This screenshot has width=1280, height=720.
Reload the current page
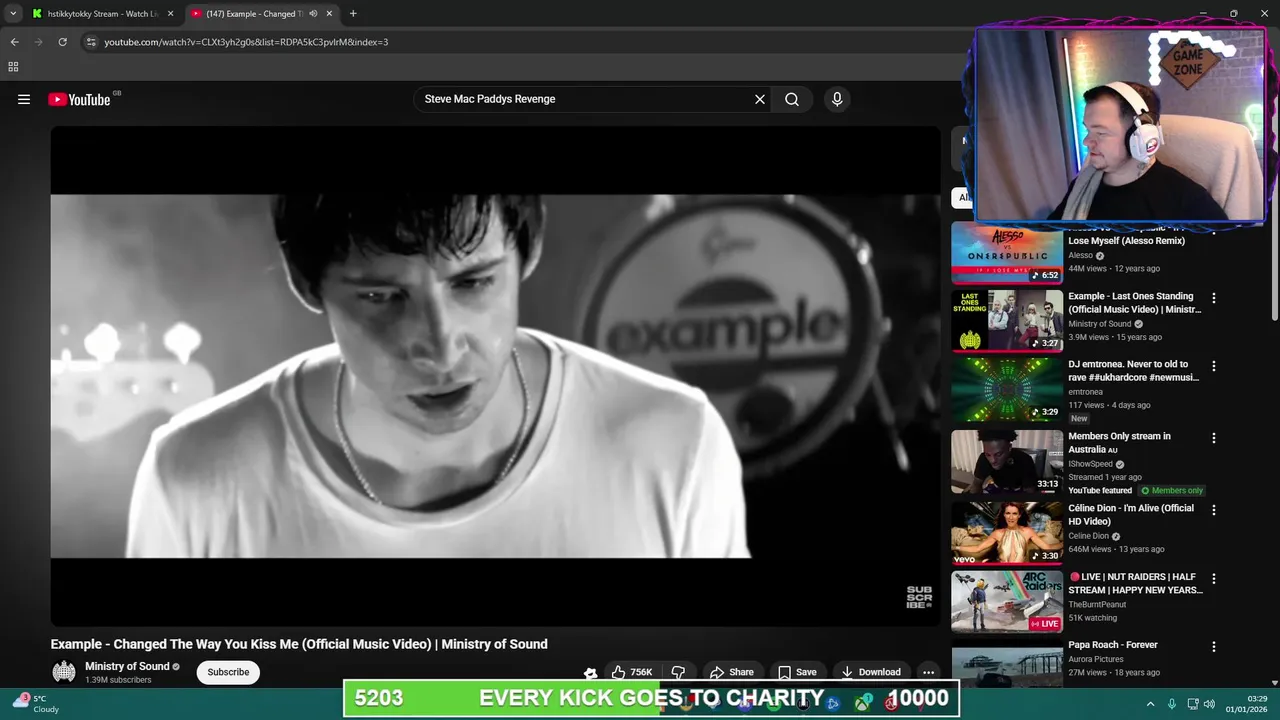(x=62, y=42)
